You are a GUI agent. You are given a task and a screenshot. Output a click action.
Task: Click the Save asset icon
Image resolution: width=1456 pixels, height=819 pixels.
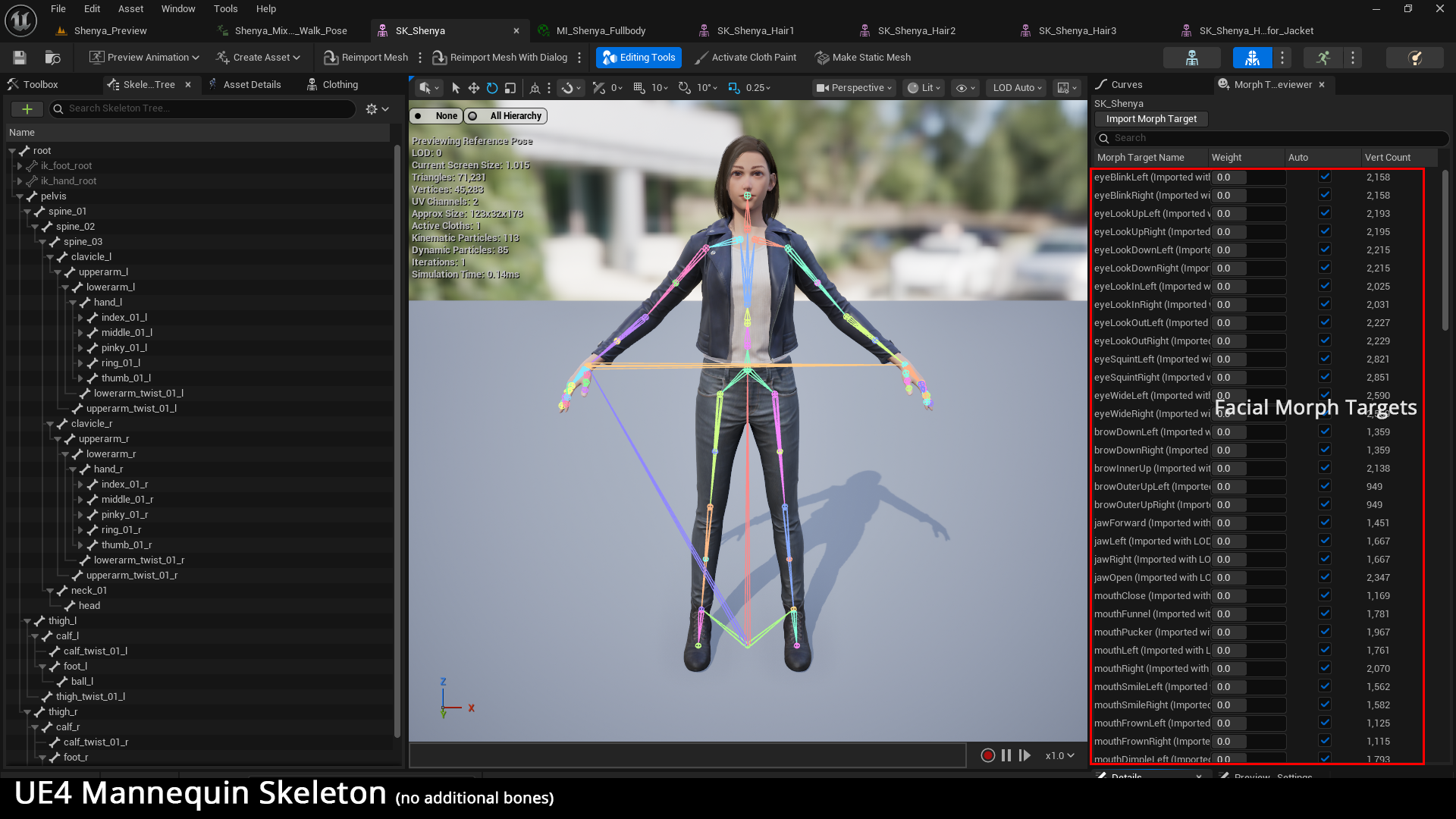(x=20, y=58)
